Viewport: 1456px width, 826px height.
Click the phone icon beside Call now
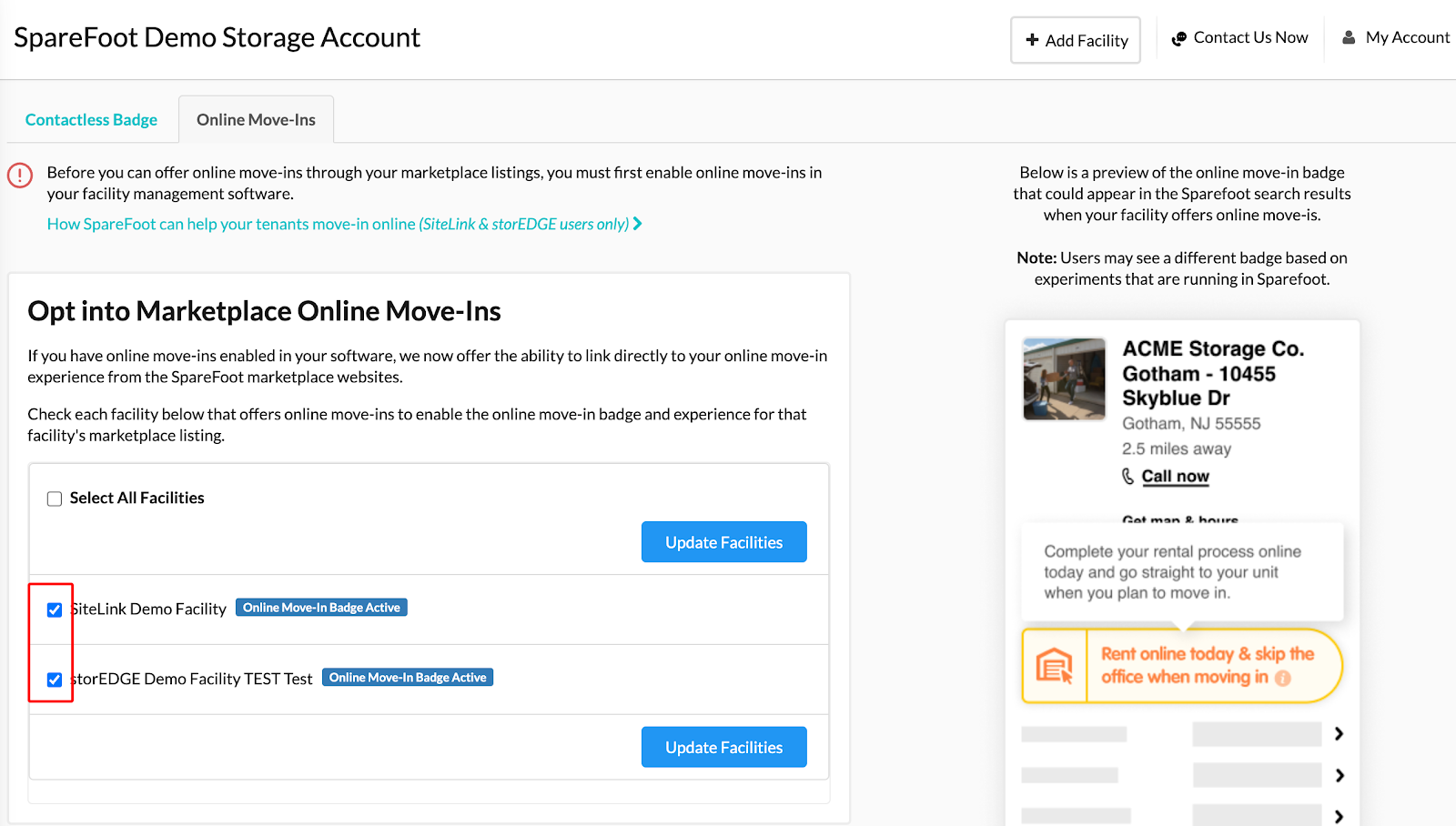pos(1128,476)
